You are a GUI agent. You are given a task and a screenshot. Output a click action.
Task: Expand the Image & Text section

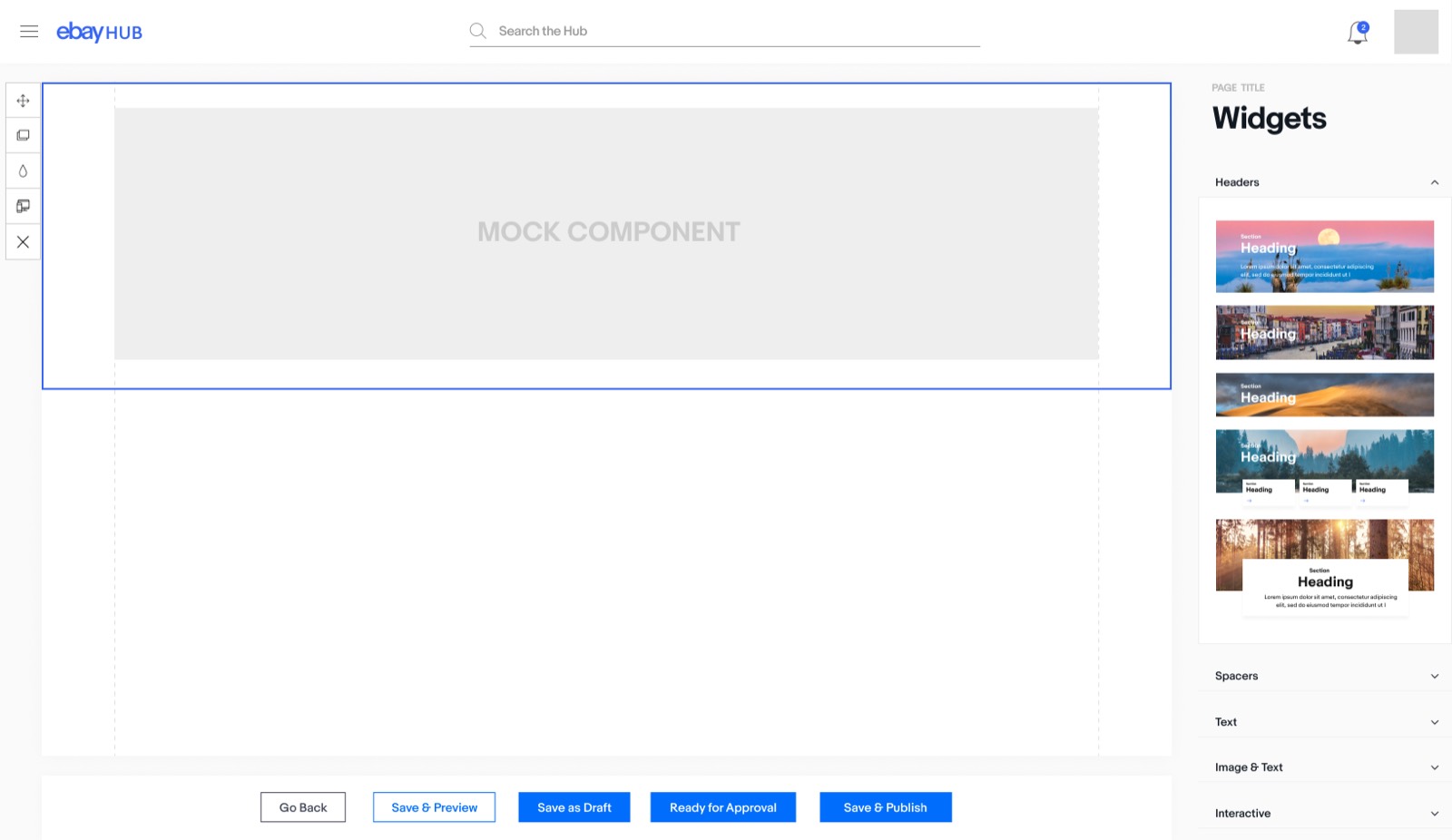pos(1325,767)
